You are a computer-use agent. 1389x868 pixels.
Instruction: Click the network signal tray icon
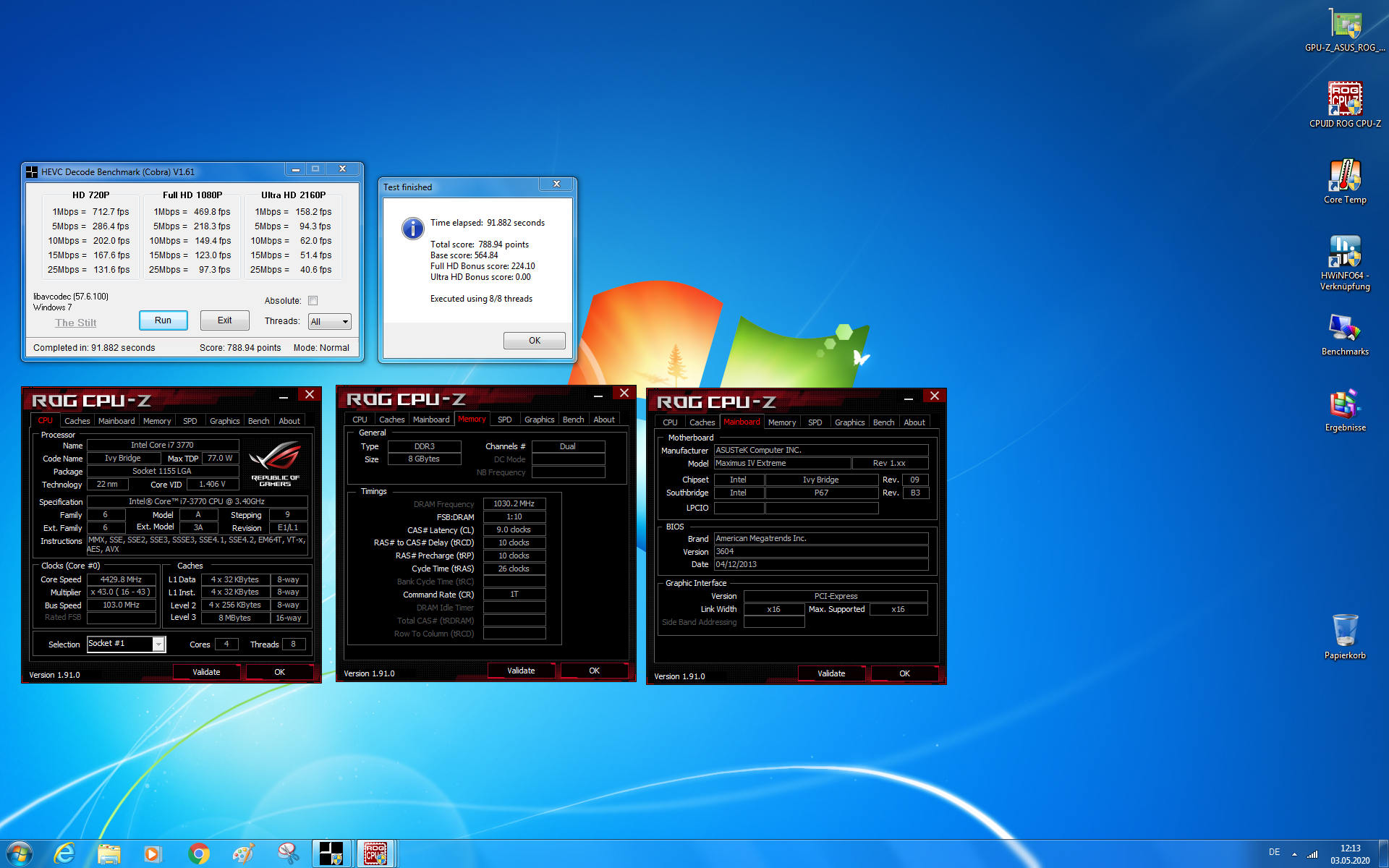pos(1312,854)
